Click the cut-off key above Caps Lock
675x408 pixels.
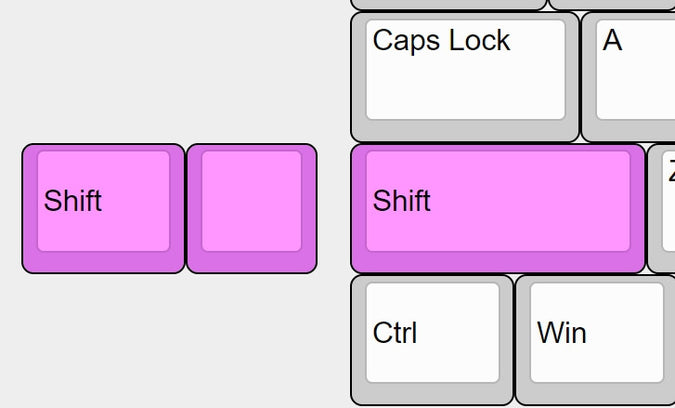[449, 5]
